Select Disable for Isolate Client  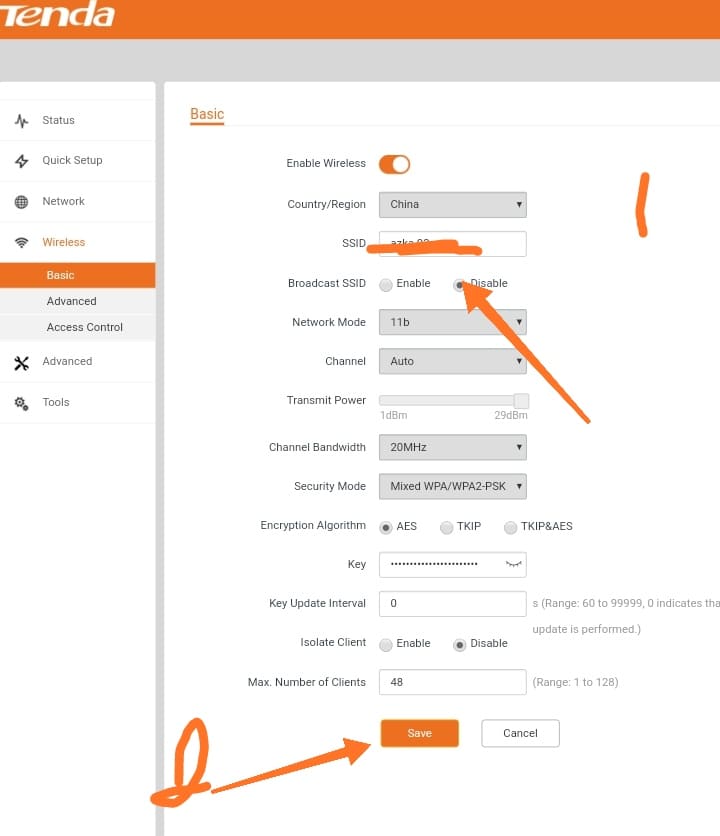[x=459, y=645]
